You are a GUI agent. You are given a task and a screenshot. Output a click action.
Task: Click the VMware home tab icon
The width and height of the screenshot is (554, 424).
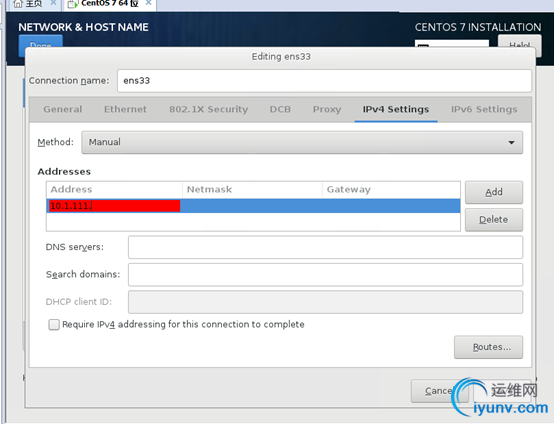pos(18,4)
